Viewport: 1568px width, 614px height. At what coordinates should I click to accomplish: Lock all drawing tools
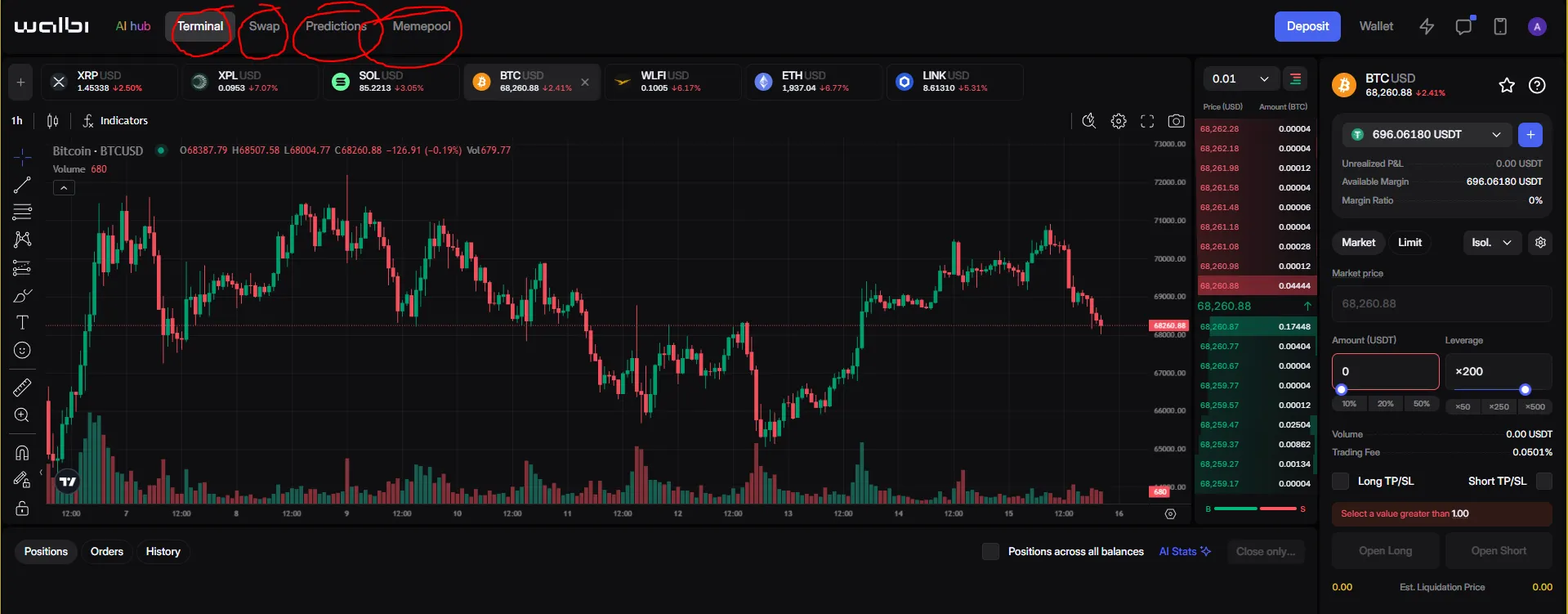coord(22,508)
